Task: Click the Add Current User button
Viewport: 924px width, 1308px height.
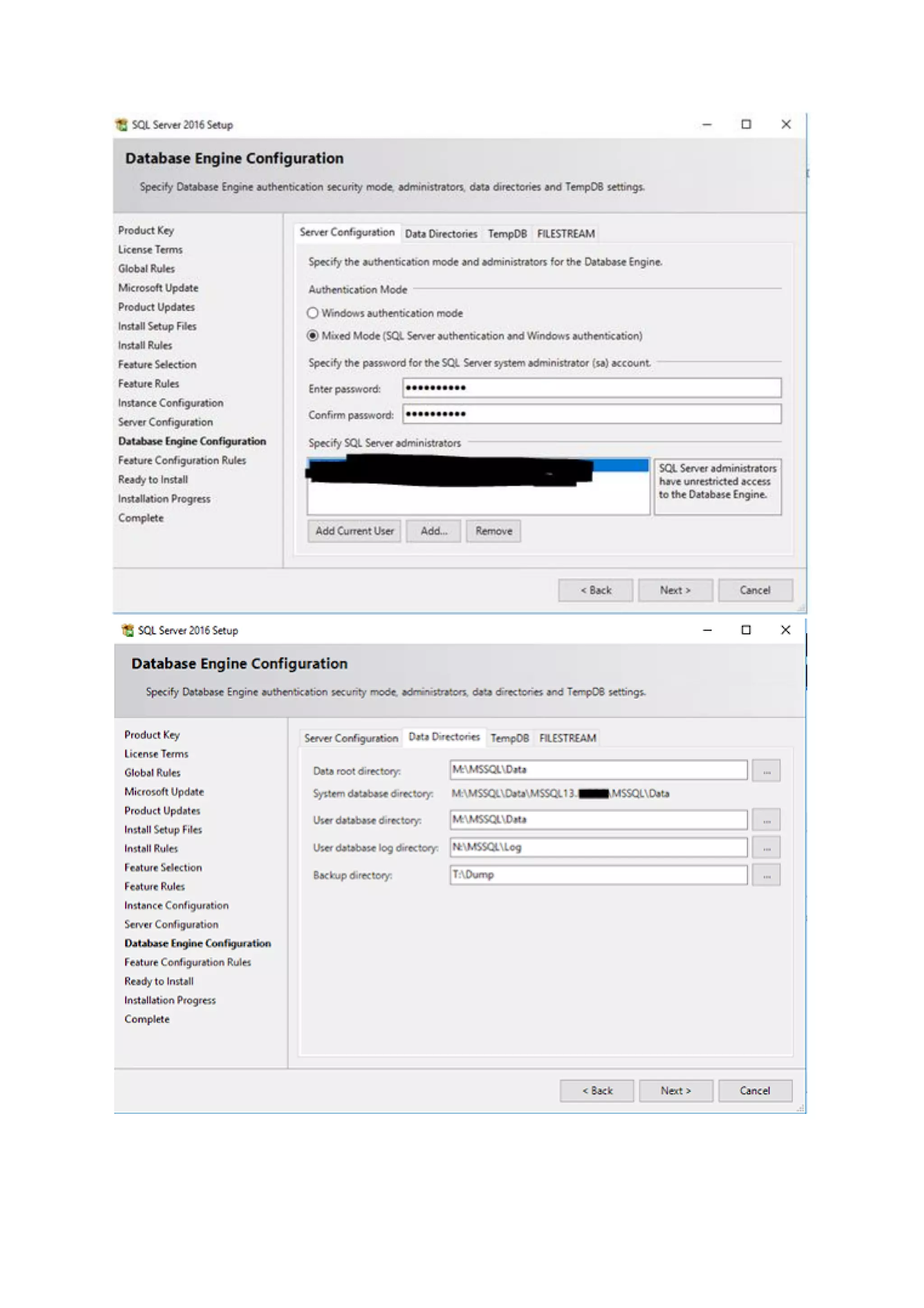Action: pyautogui.click(x=354, y=531)
